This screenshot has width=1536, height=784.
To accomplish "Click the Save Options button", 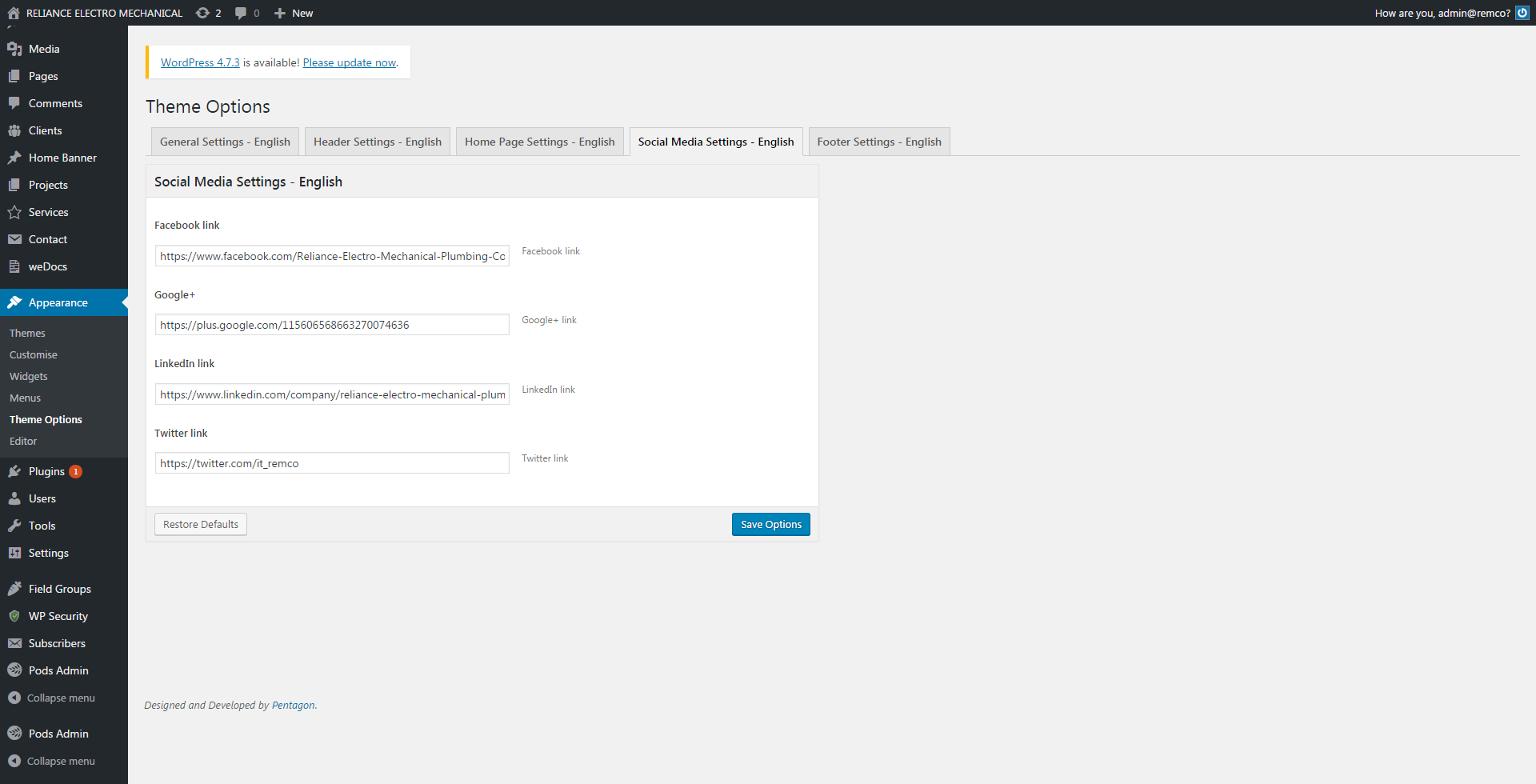I will point(771,525).
